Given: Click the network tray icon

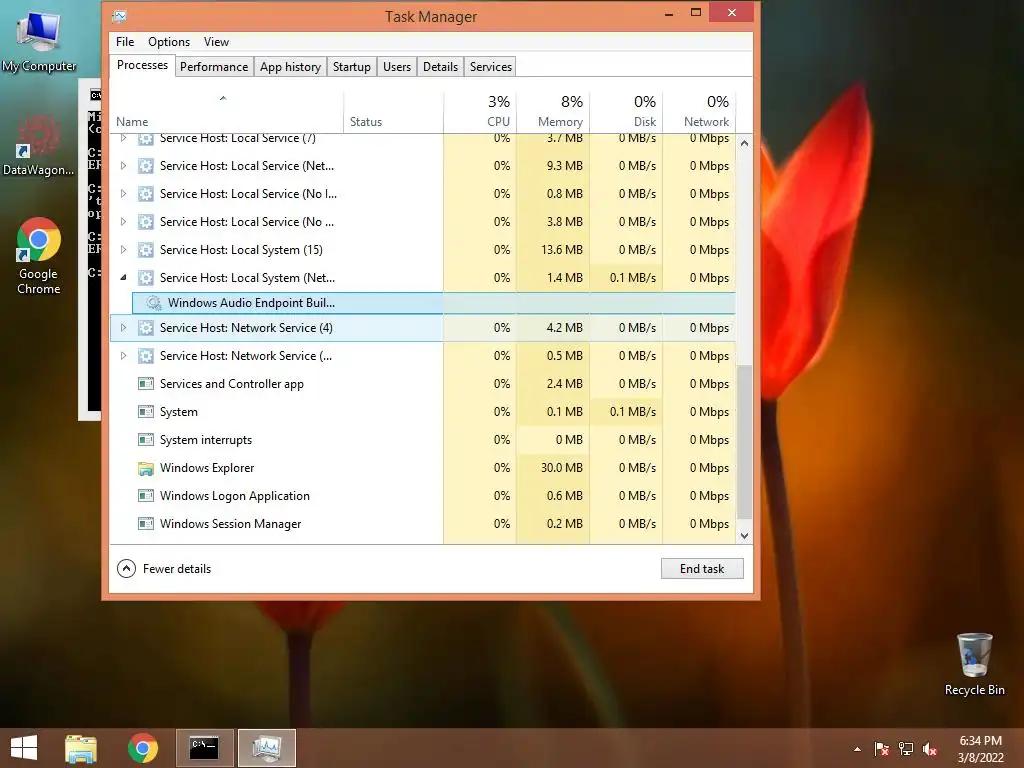Looking at the screenshot, I should point(906,749).
